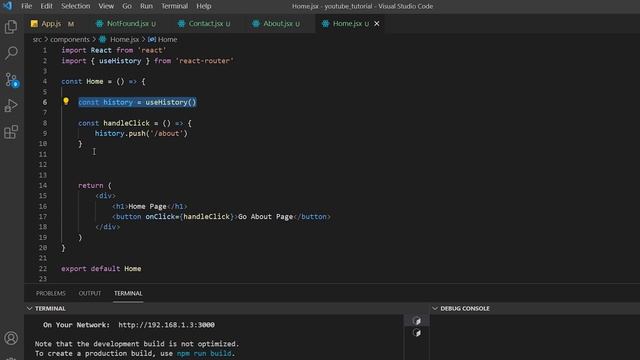
Task: Click 'Go About Page' button text in JSX
Action: 266,216
